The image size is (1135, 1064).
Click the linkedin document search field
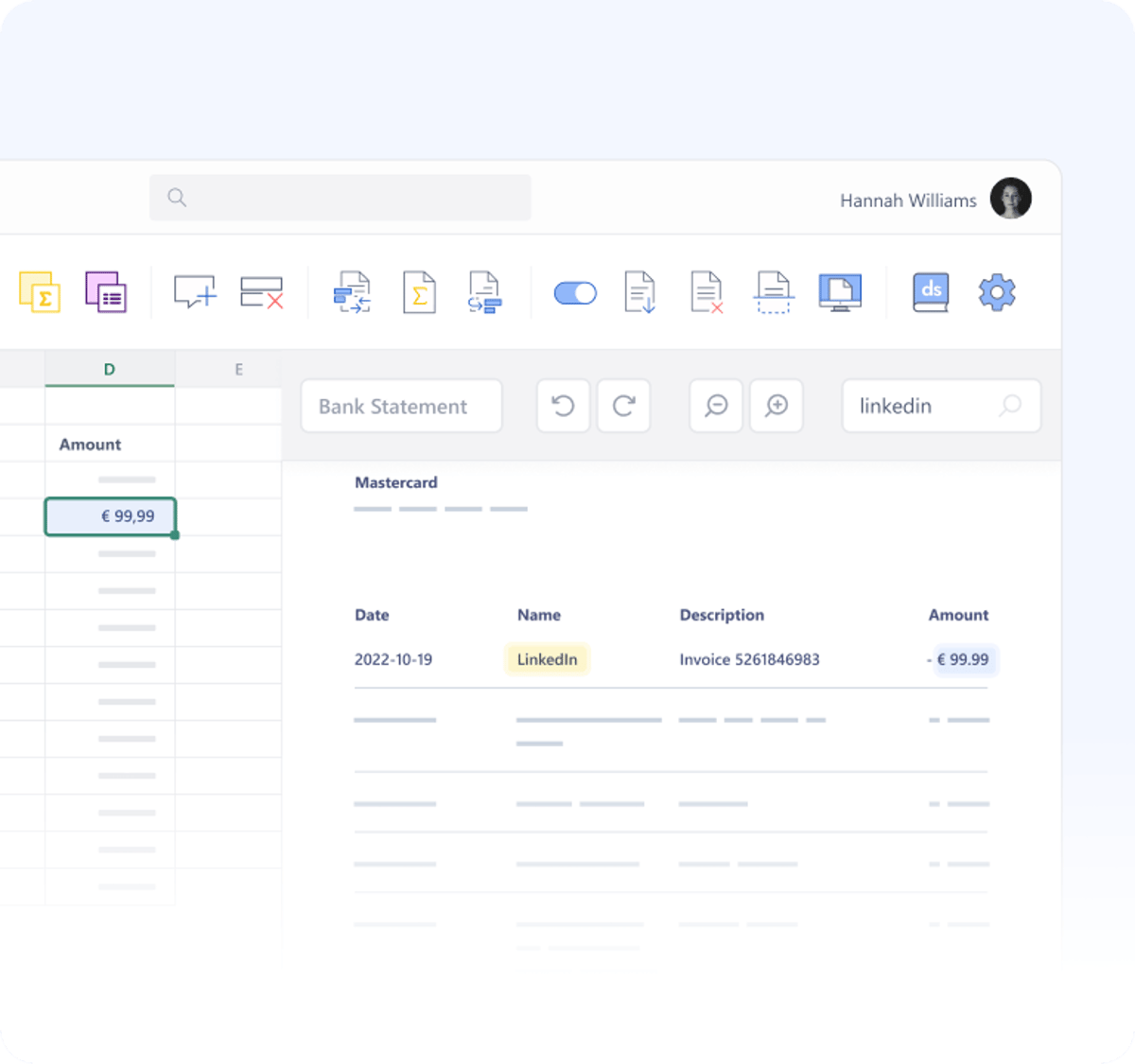(927, 407)
